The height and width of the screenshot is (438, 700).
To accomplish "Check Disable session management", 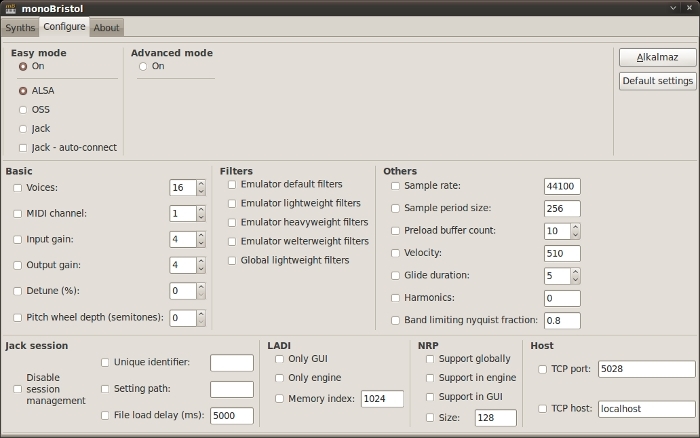I will (x=17, y=388).
